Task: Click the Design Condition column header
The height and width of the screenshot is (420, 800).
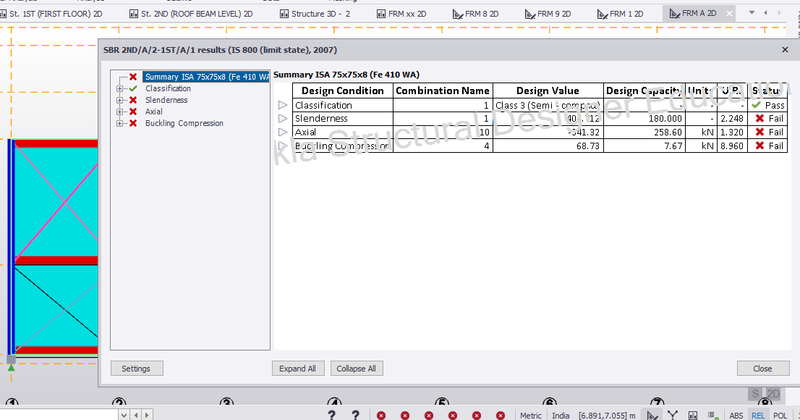Action: pyautogui.click(x=343, y=91)
